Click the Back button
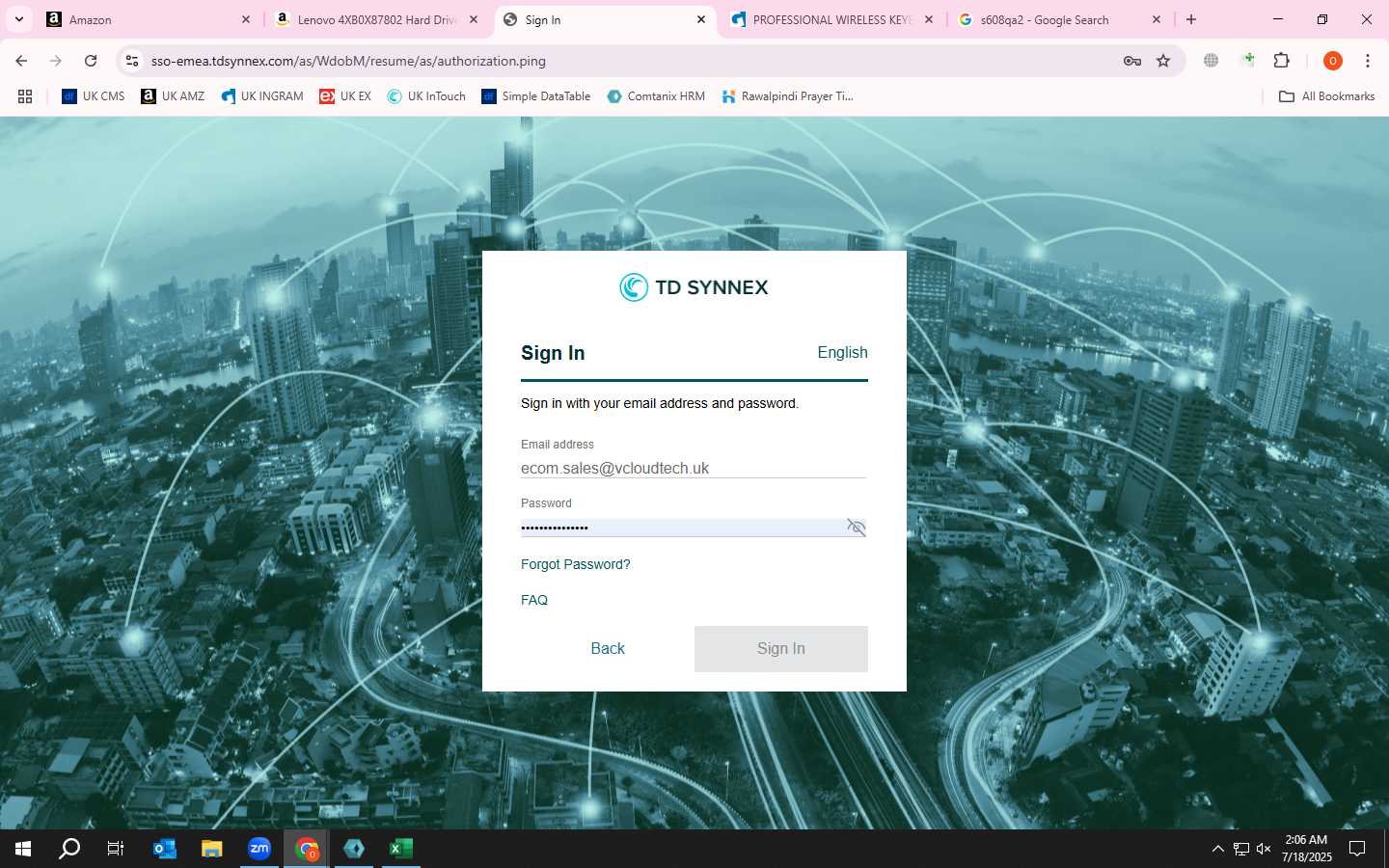1389x868 pixels. [x=608, y=649]
